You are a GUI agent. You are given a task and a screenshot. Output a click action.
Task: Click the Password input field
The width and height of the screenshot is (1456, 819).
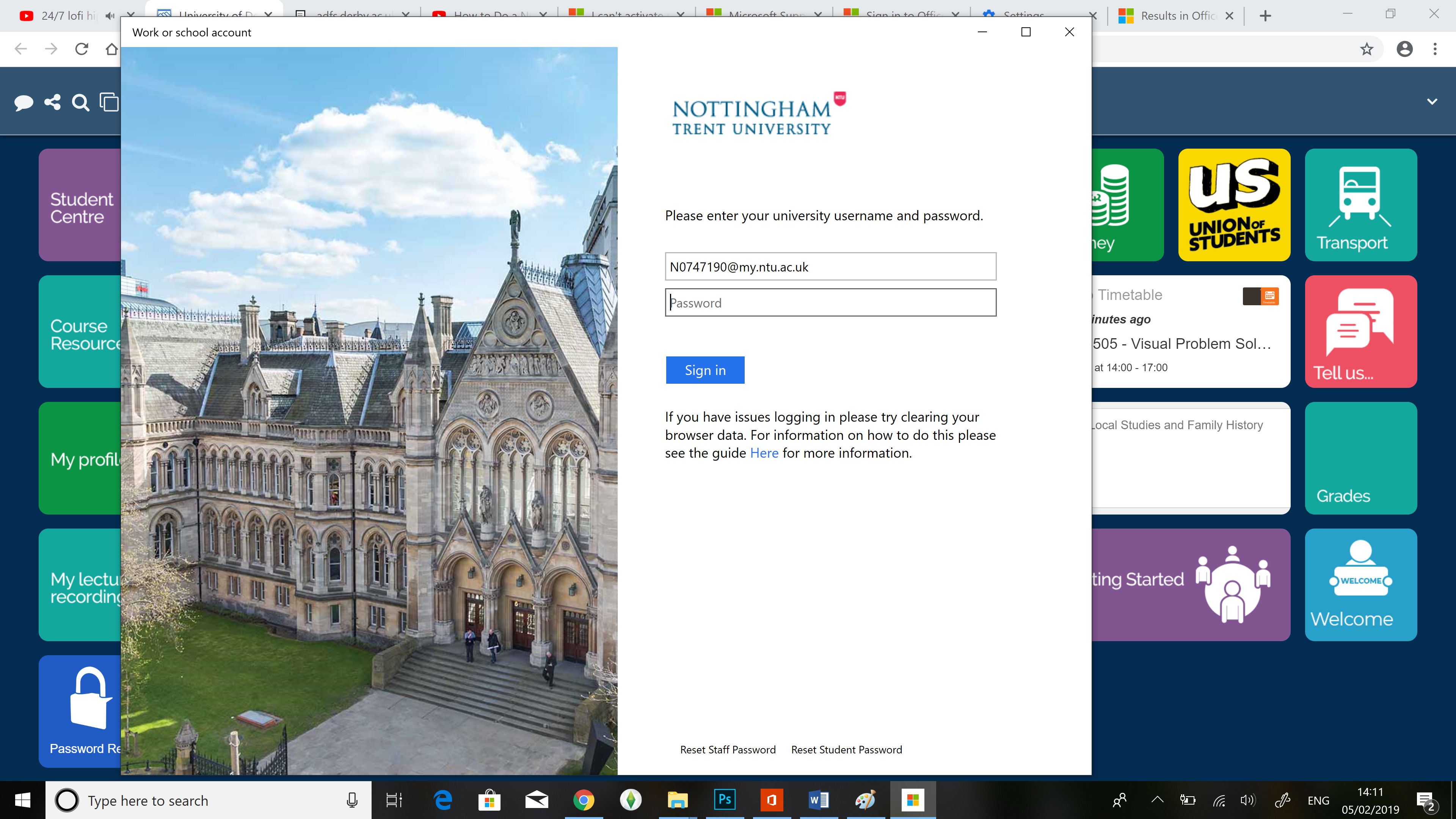830,303
